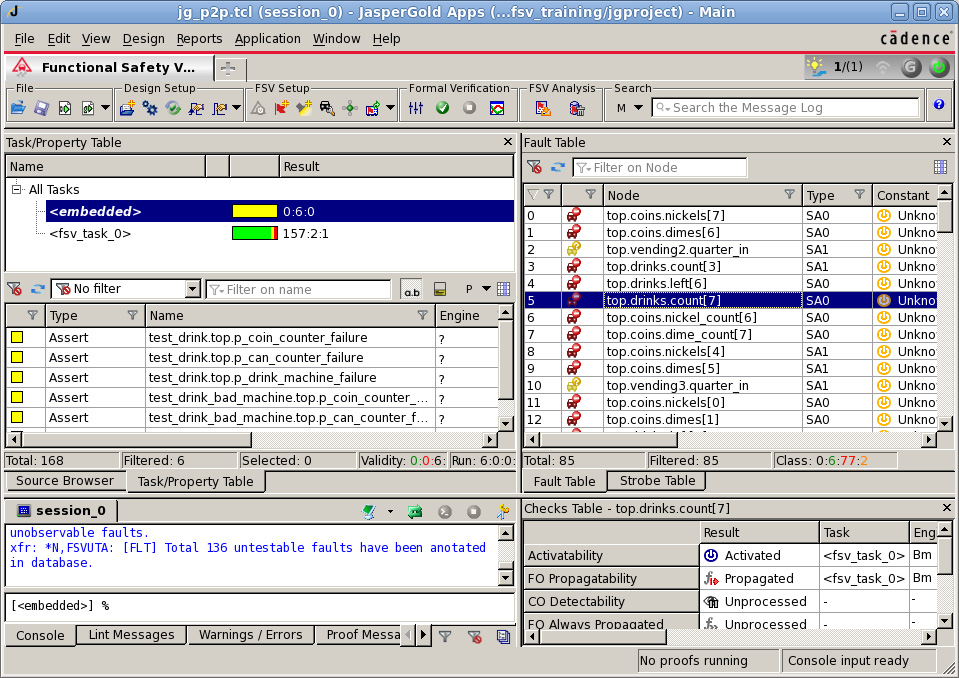Close the Task/Property Table panel

tap(508, 142)
